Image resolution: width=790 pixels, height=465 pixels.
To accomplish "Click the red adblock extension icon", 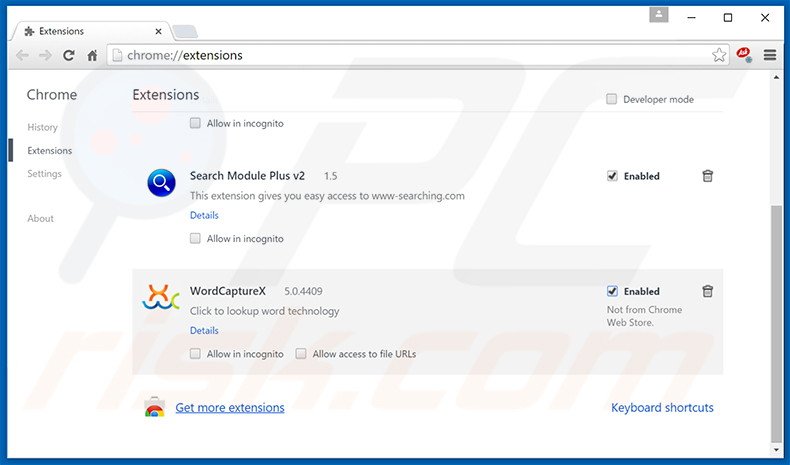I will click(744, 56).
